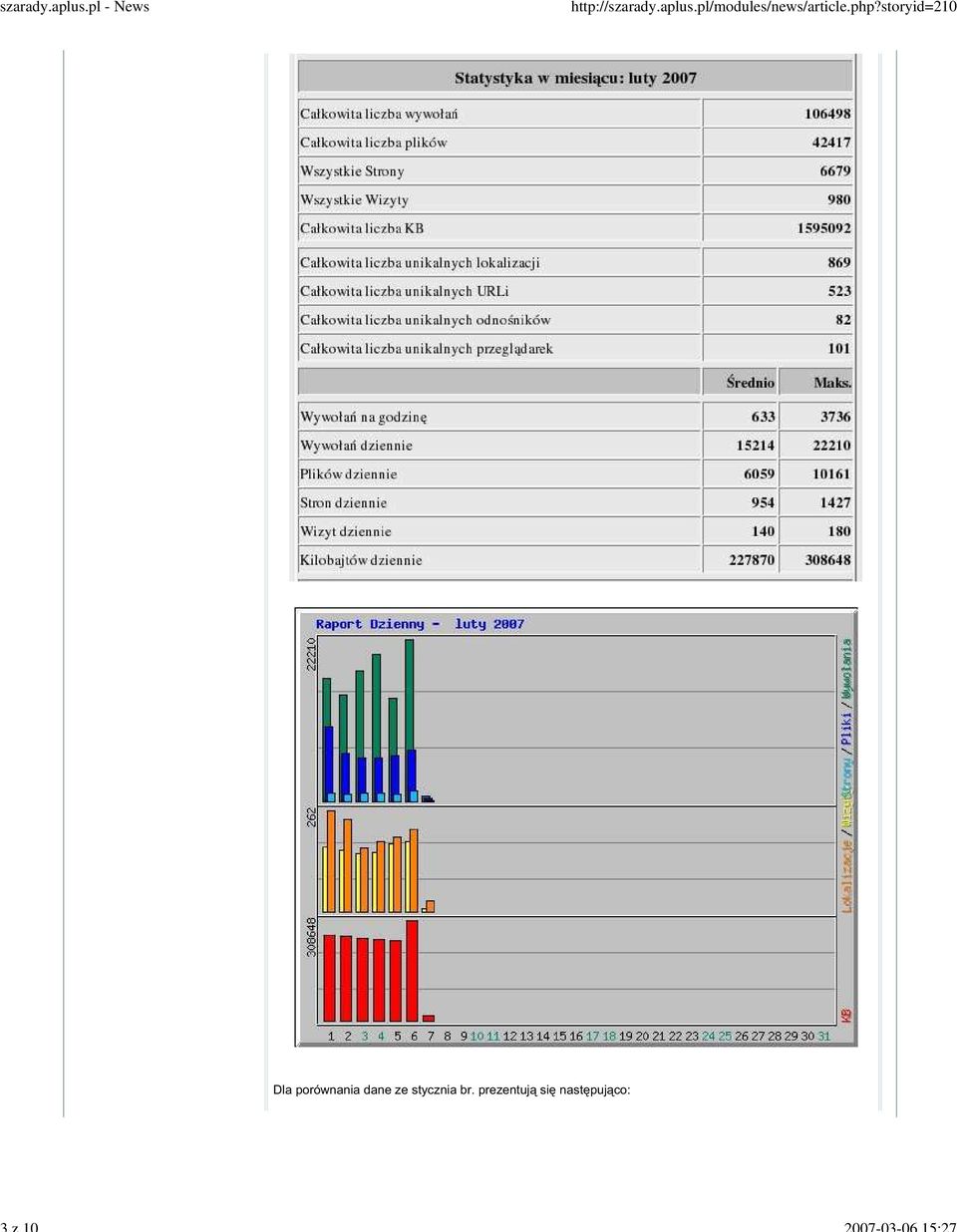Click the value 82

[843, 320]
